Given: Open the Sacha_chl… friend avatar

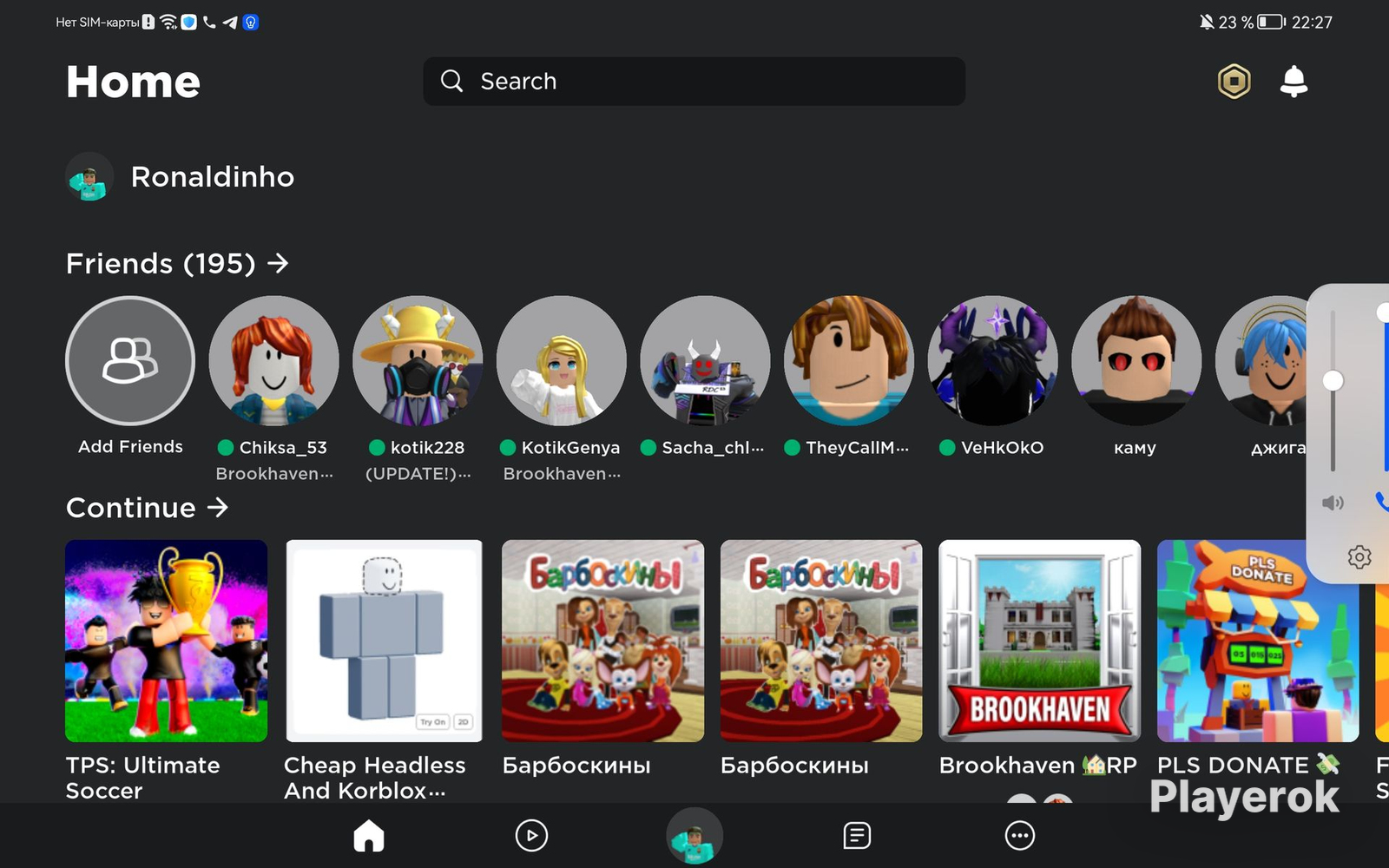Looking at the screenshot, I should [705, 361].
